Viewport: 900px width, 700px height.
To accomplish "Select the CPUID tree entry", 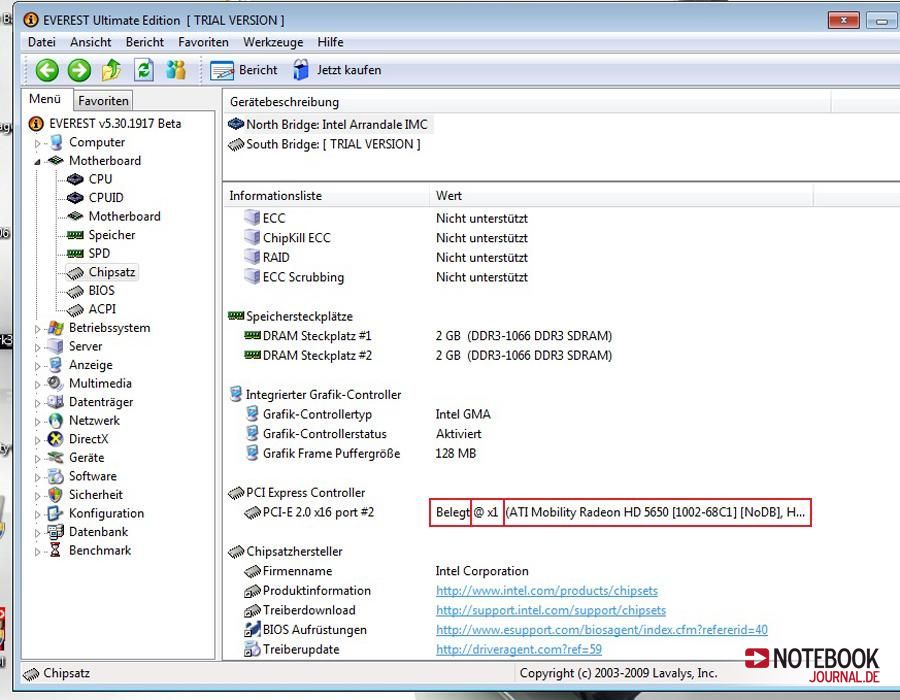I will [x=106, y=197].
